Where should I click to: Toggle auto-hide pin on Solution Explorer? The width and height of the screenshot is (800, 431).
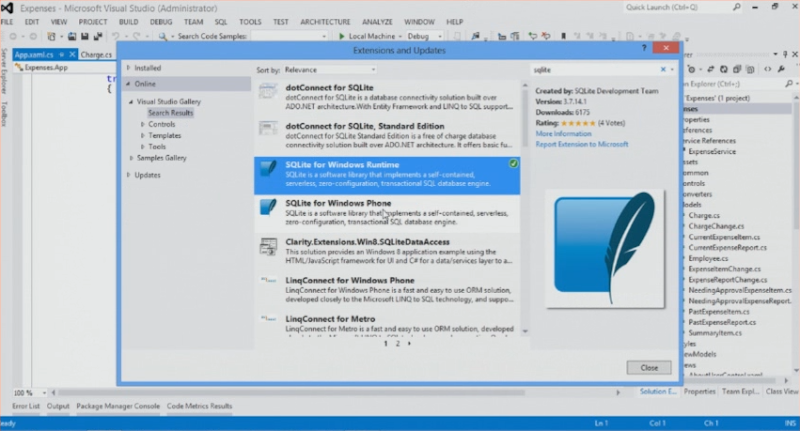(785, 54)
